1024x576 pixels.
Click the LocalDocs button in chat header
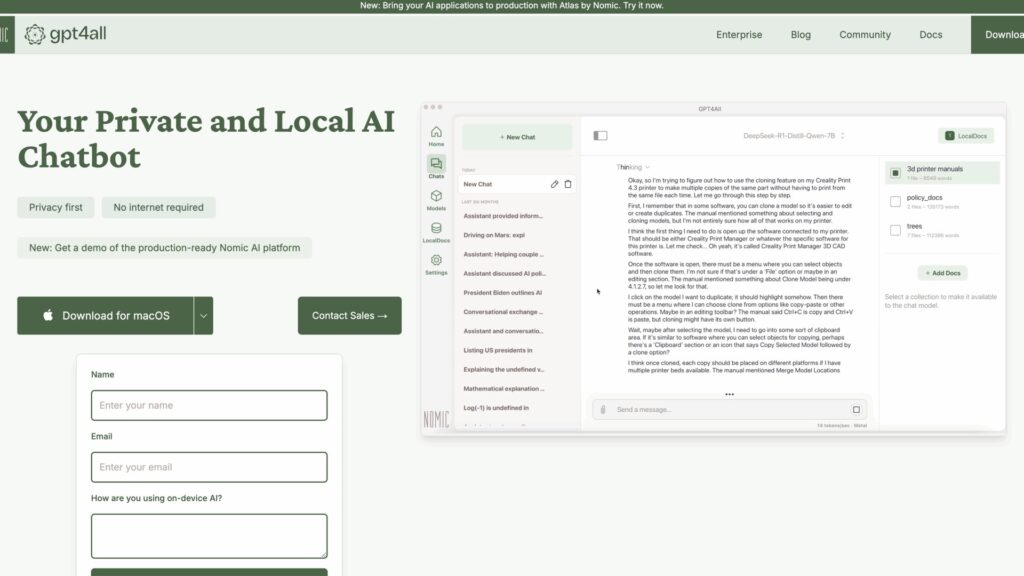pyautogui.click(x=966, y=136)
